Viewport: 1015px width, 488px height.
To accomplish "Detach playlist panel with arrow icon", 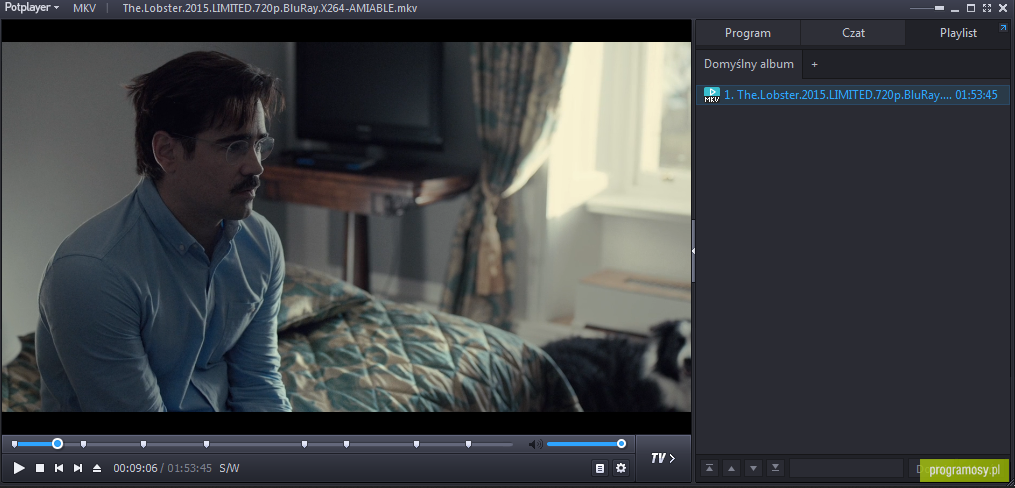I will pyautogui.click(x=1003, y=27).
